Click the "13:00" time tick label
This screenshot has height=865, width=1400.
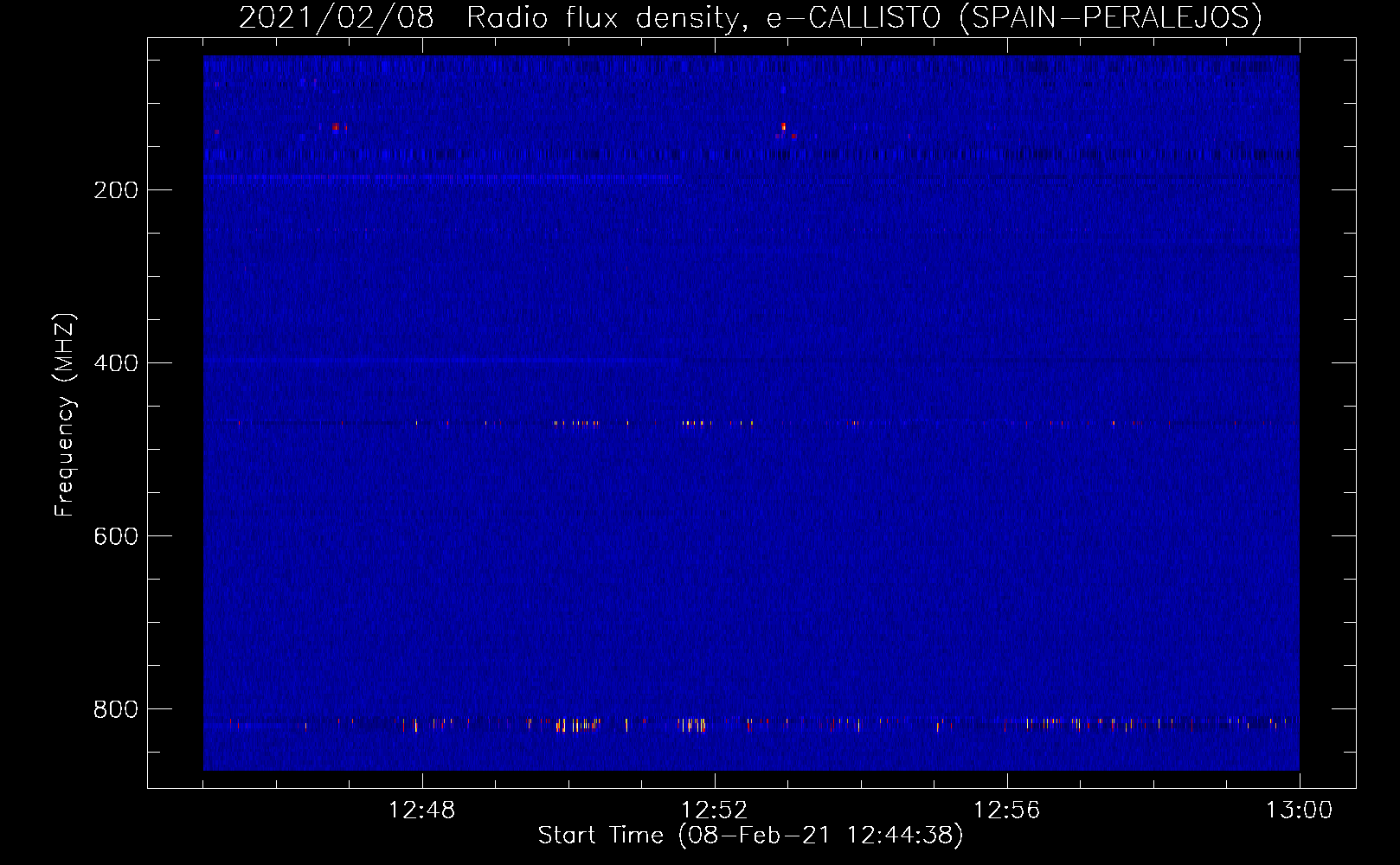click(x=1300, y=811)
